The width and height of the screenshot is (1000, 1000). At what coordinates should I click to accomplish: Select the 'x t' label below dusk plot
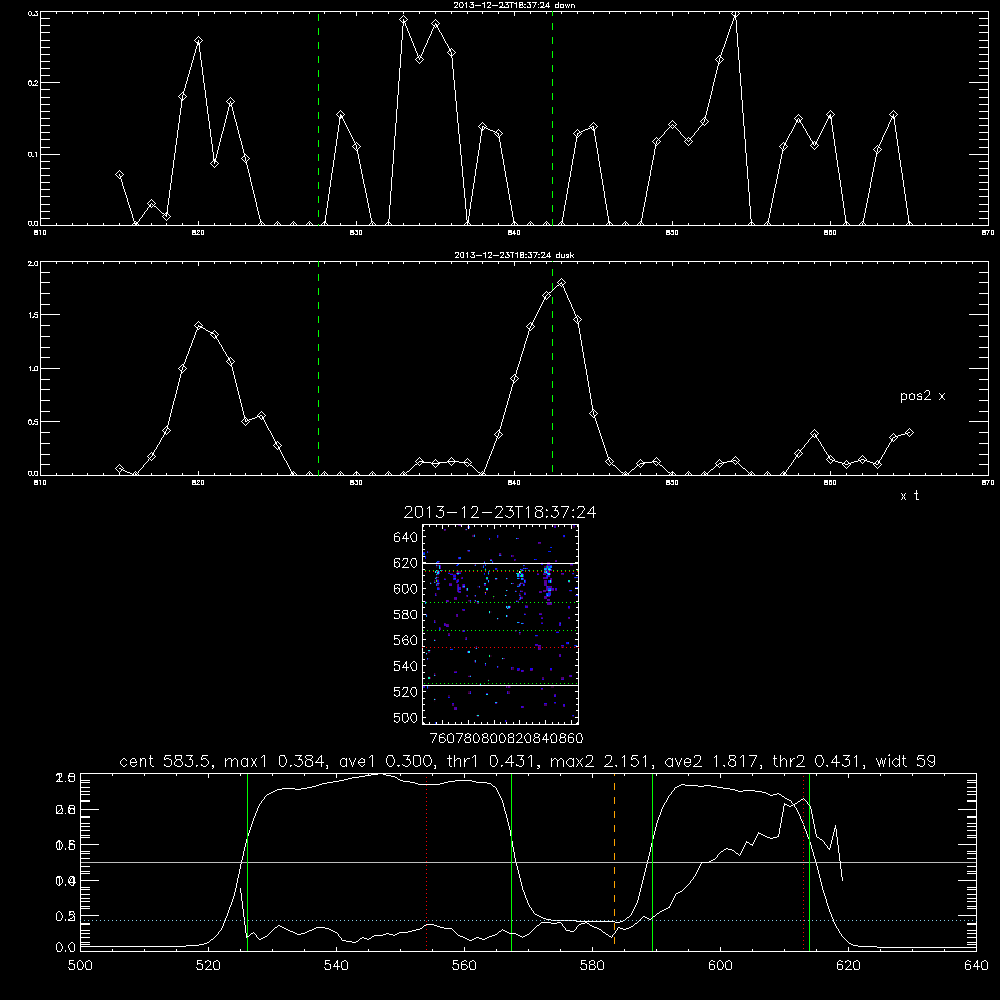[x=909, y=496]
